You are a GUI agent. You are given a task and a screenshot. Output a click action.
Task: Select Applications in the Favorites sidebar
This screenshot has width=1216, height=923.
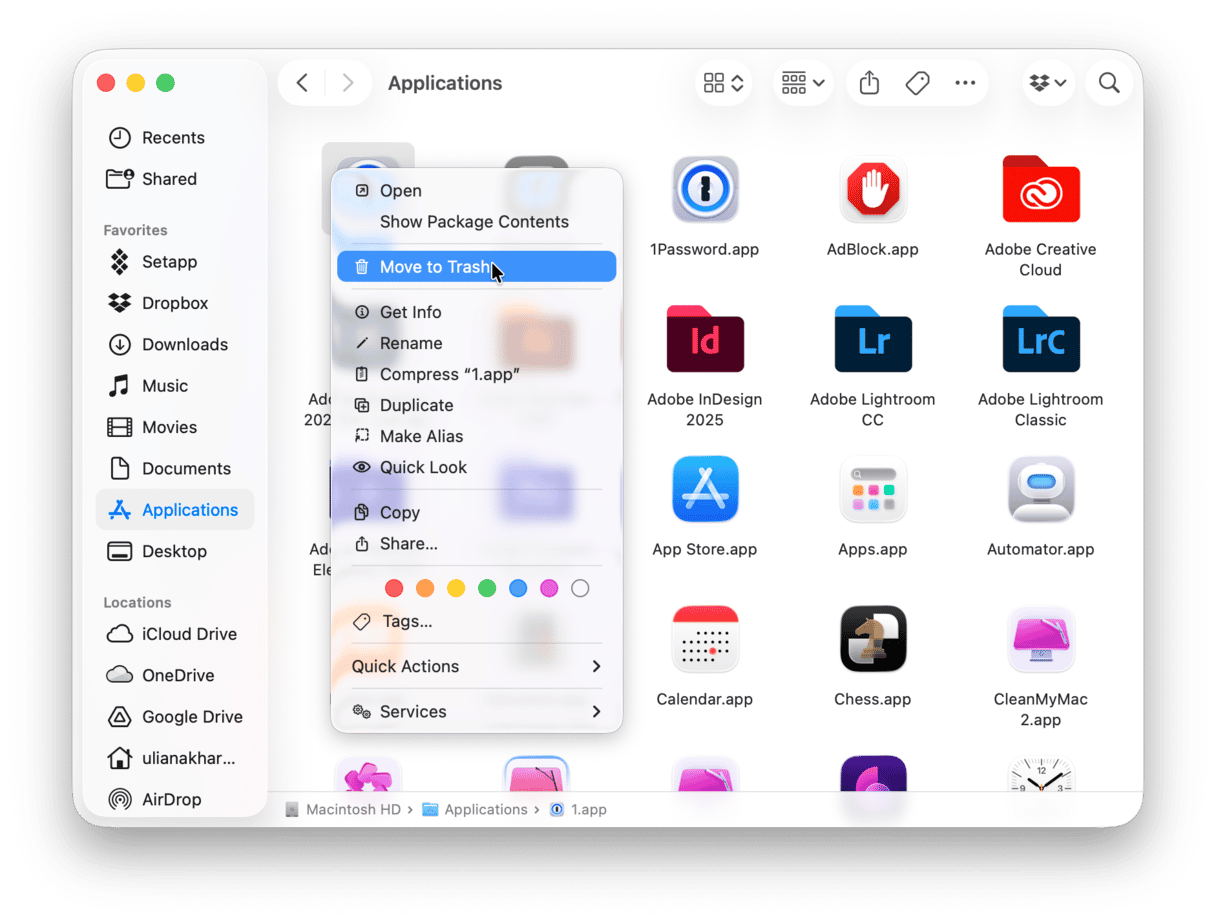(175, 510)
